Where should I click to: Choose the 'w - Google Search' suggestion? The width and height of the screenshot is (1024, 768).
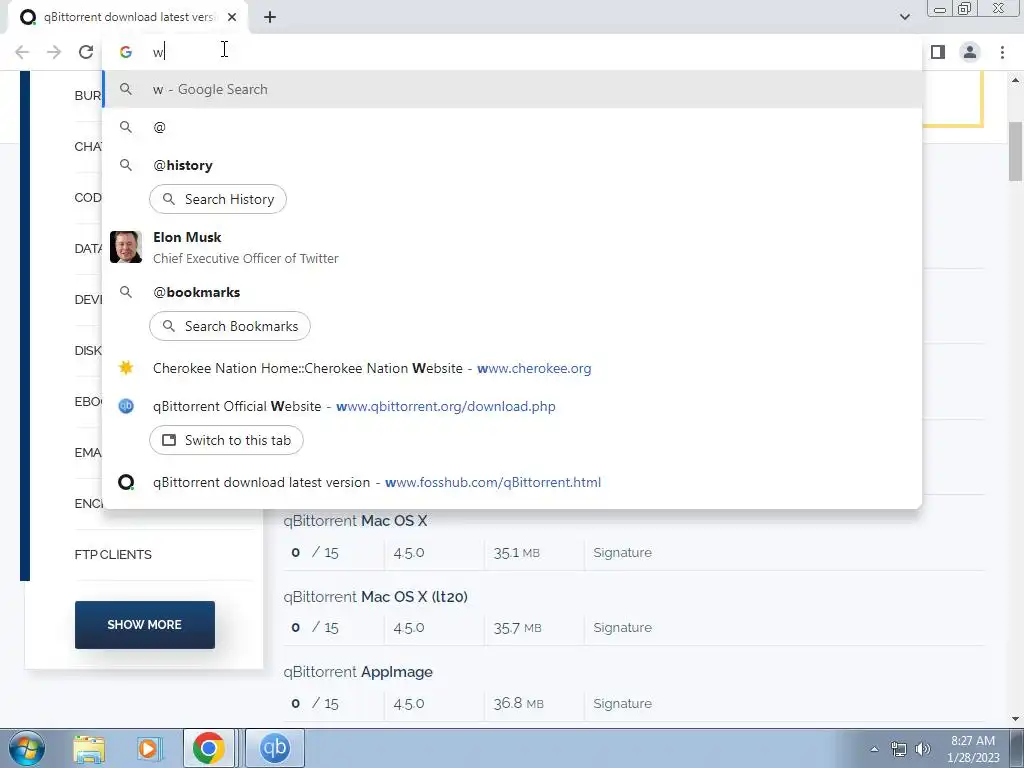point(513,89)
